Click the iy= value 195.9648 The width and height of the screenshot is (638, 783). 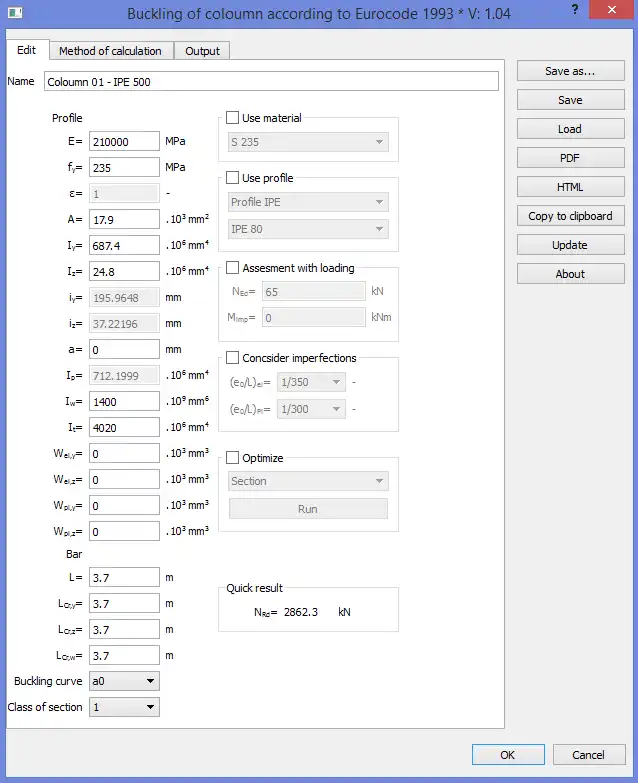[x=124, y=297]
